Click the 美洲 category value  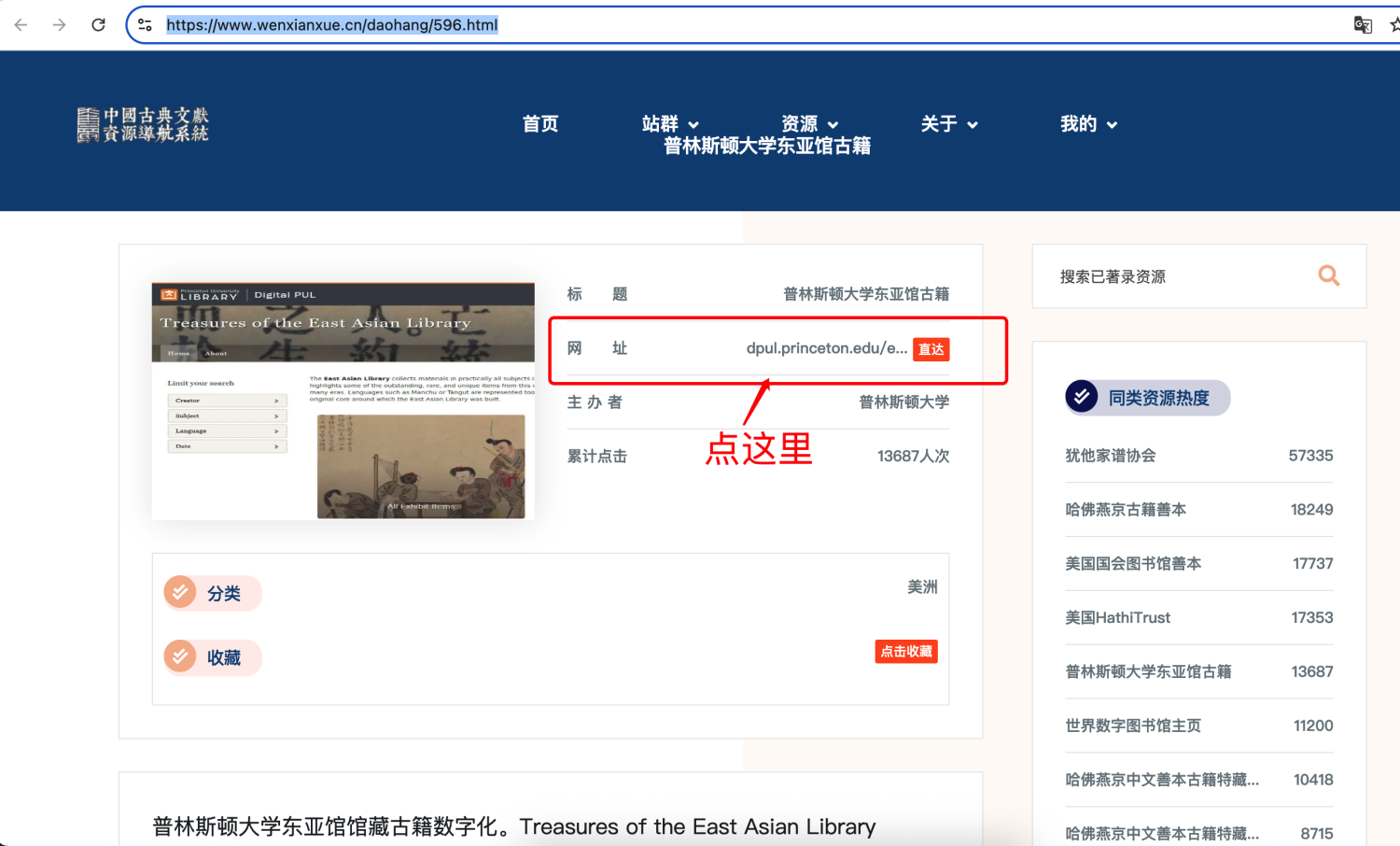tap(922, 586)
